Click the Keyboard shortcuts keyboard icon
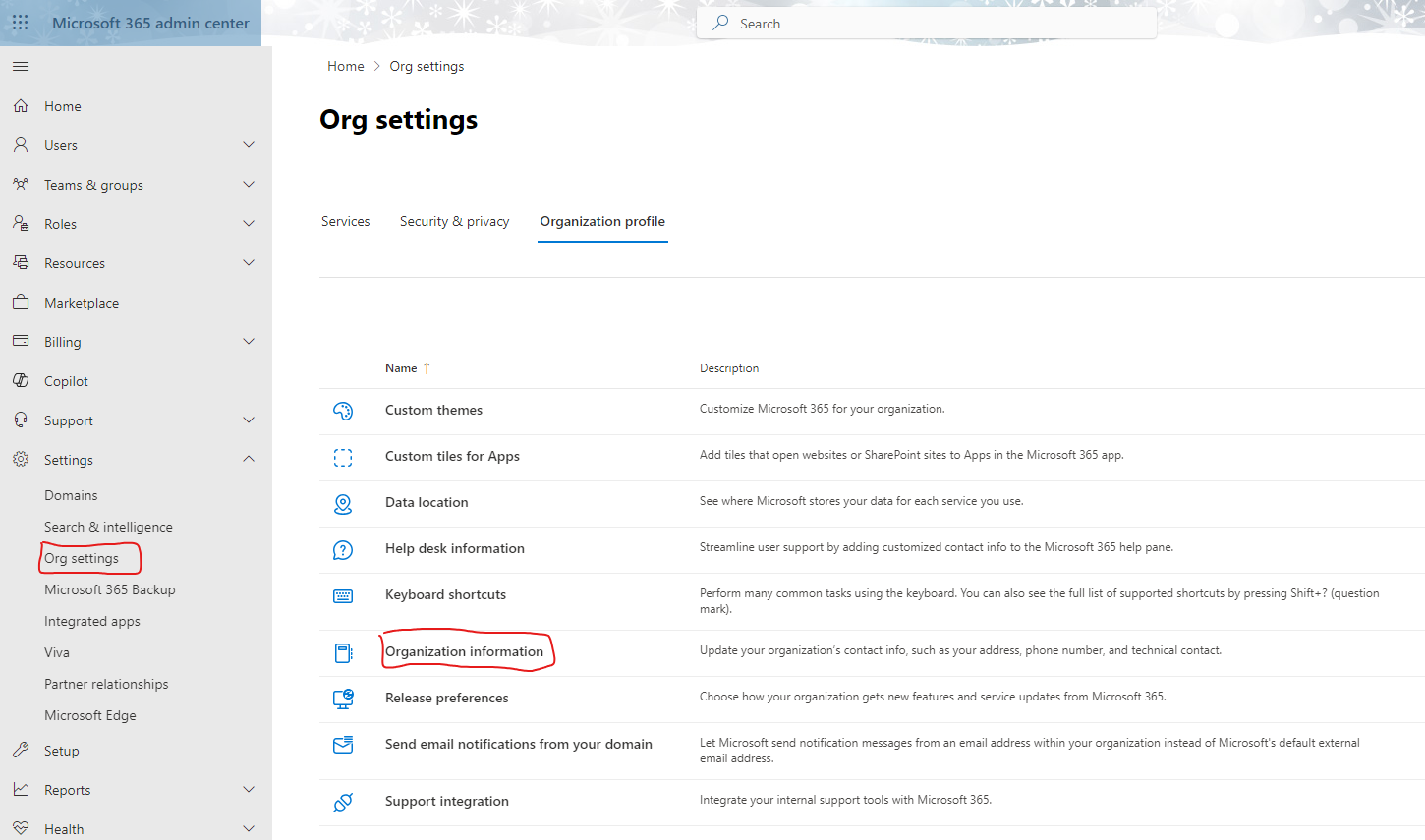The height and width of the screenshot is (840, 1425). [343, 596]
